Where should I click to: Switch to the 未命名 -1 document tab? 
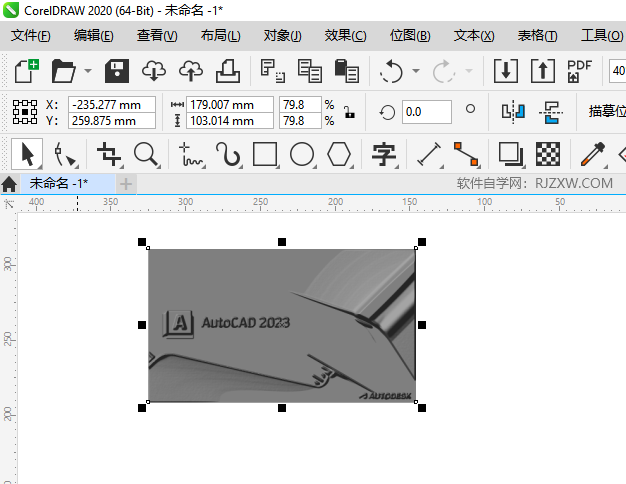[67, 184]
